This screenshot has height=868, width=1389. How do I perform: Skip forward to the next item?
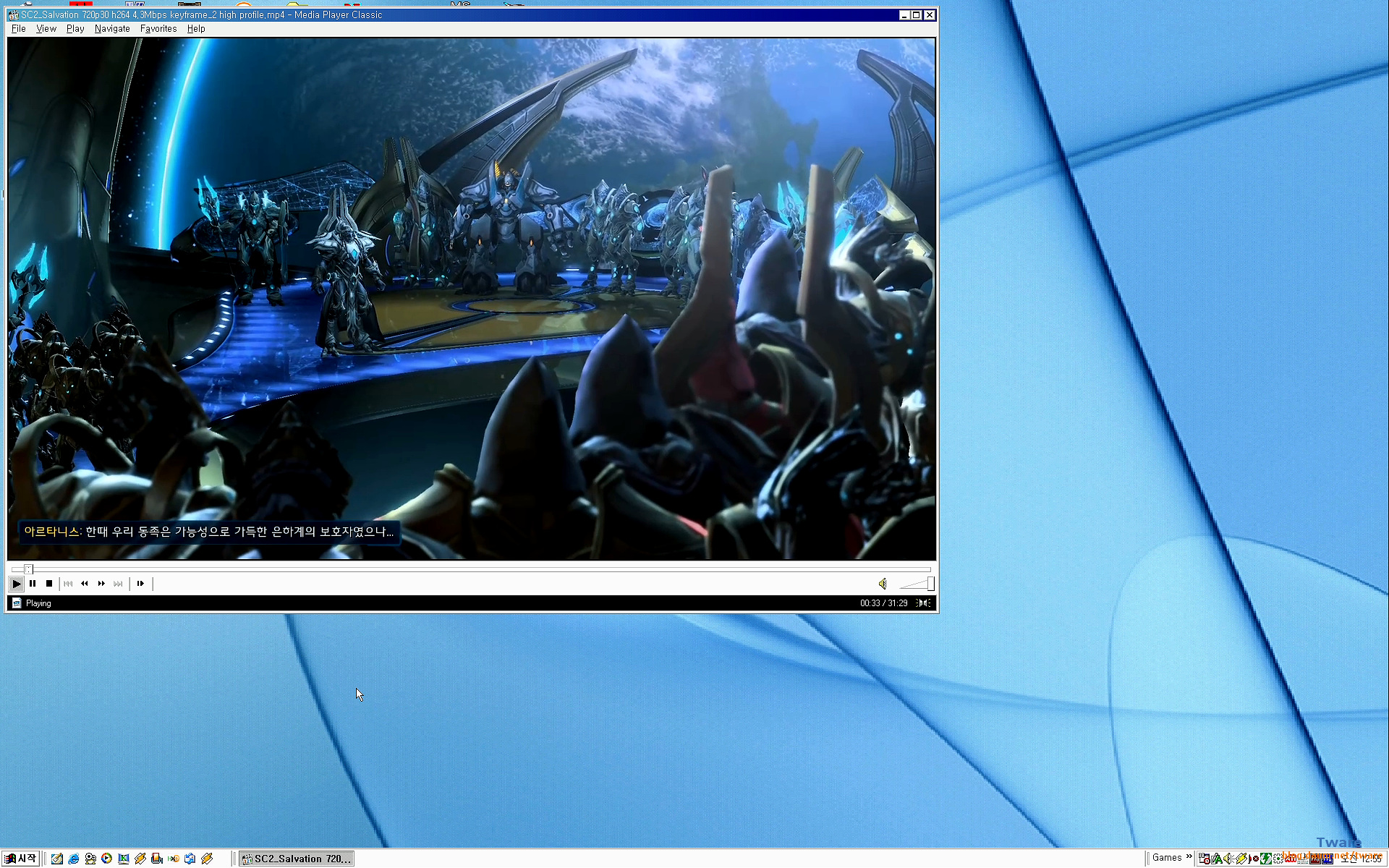pyautogui.click(x=118, y=584)
